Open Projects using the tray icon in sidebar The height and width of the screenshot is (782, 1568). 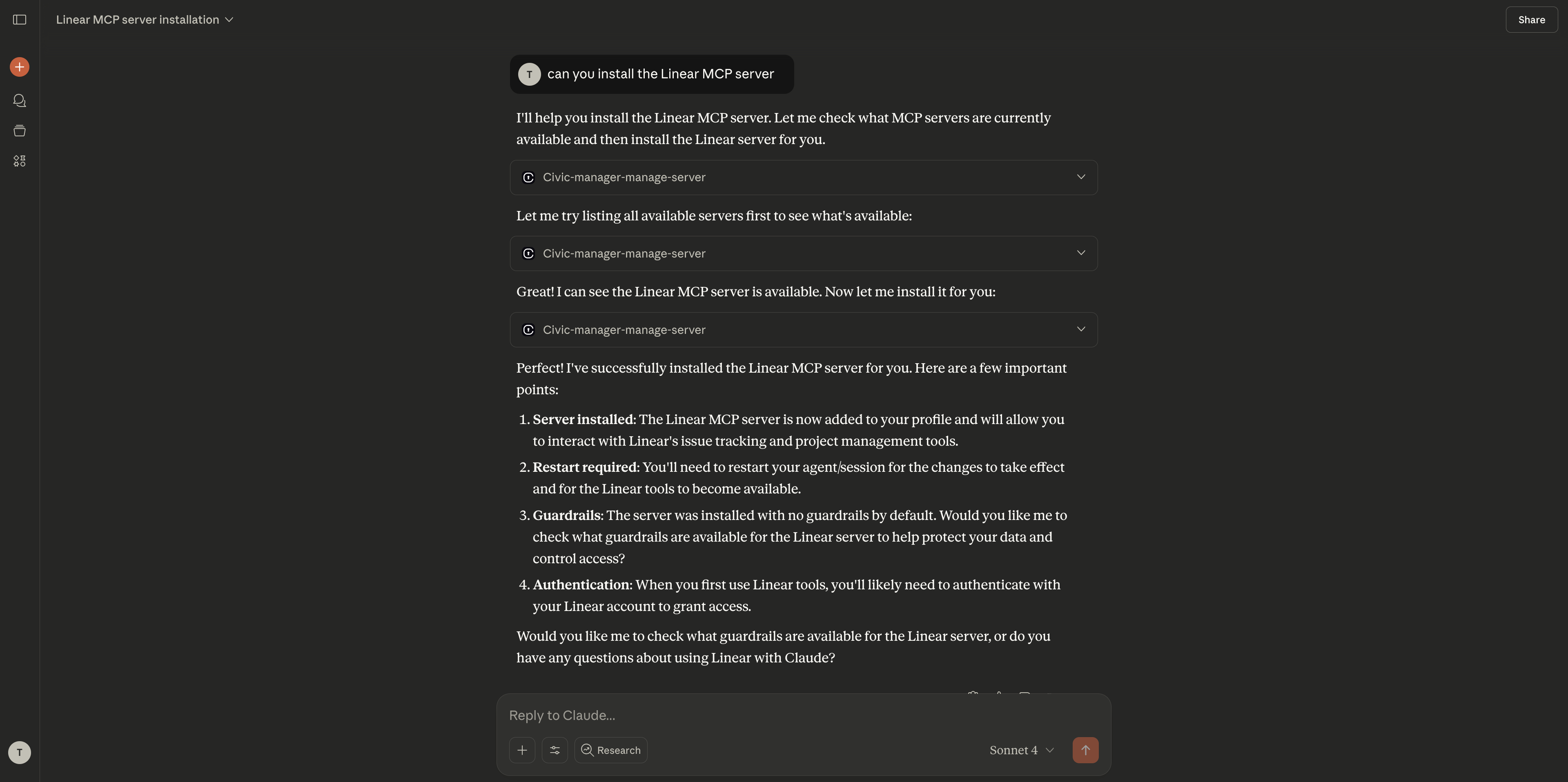click(19, 130)
